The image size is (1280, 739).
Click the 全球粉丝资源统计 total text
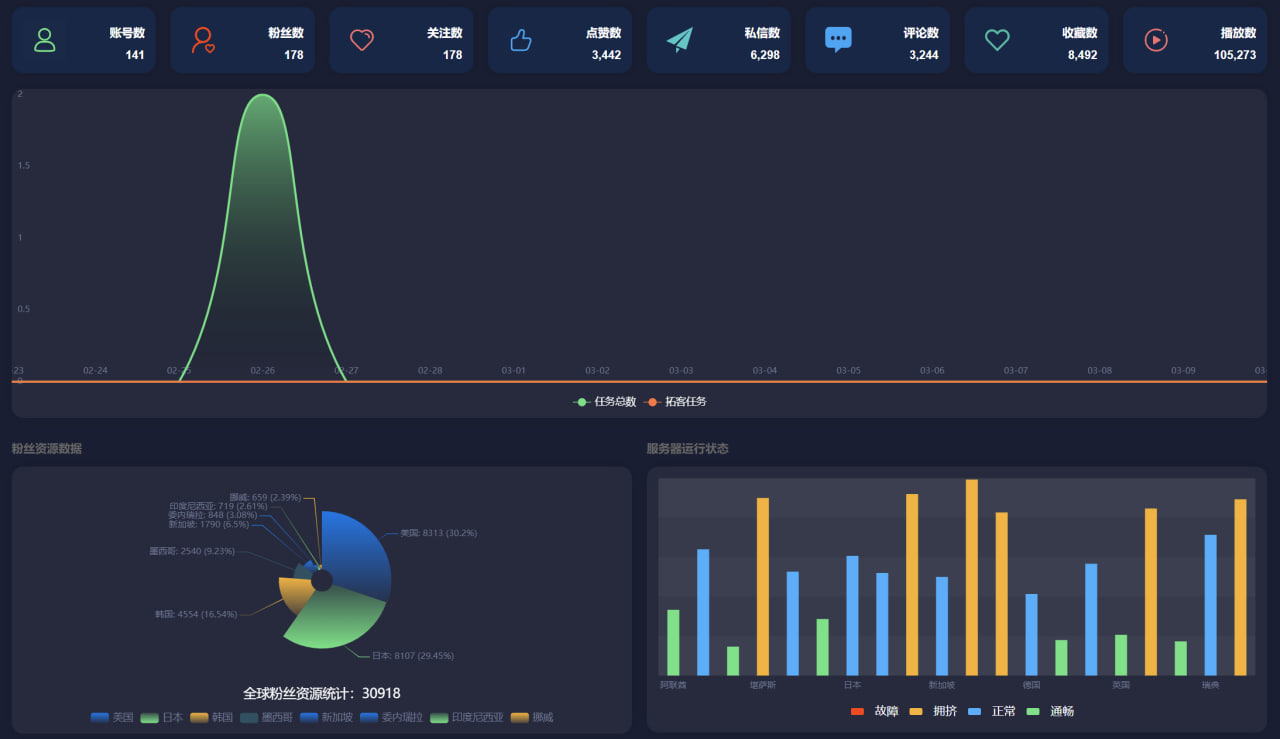click(321, 693)
